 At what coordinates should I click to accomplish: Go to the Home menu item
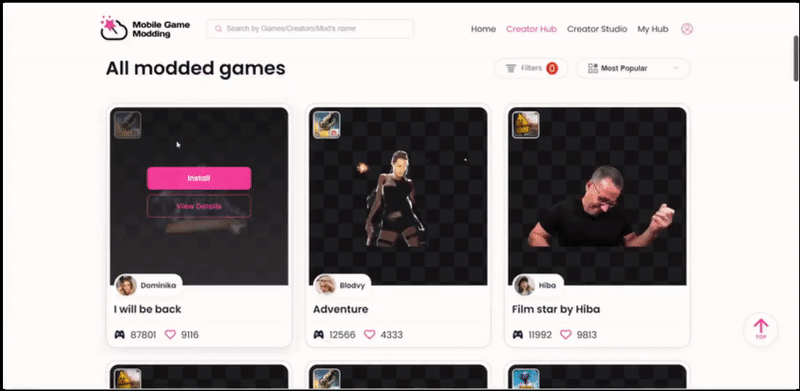(483, 29)
